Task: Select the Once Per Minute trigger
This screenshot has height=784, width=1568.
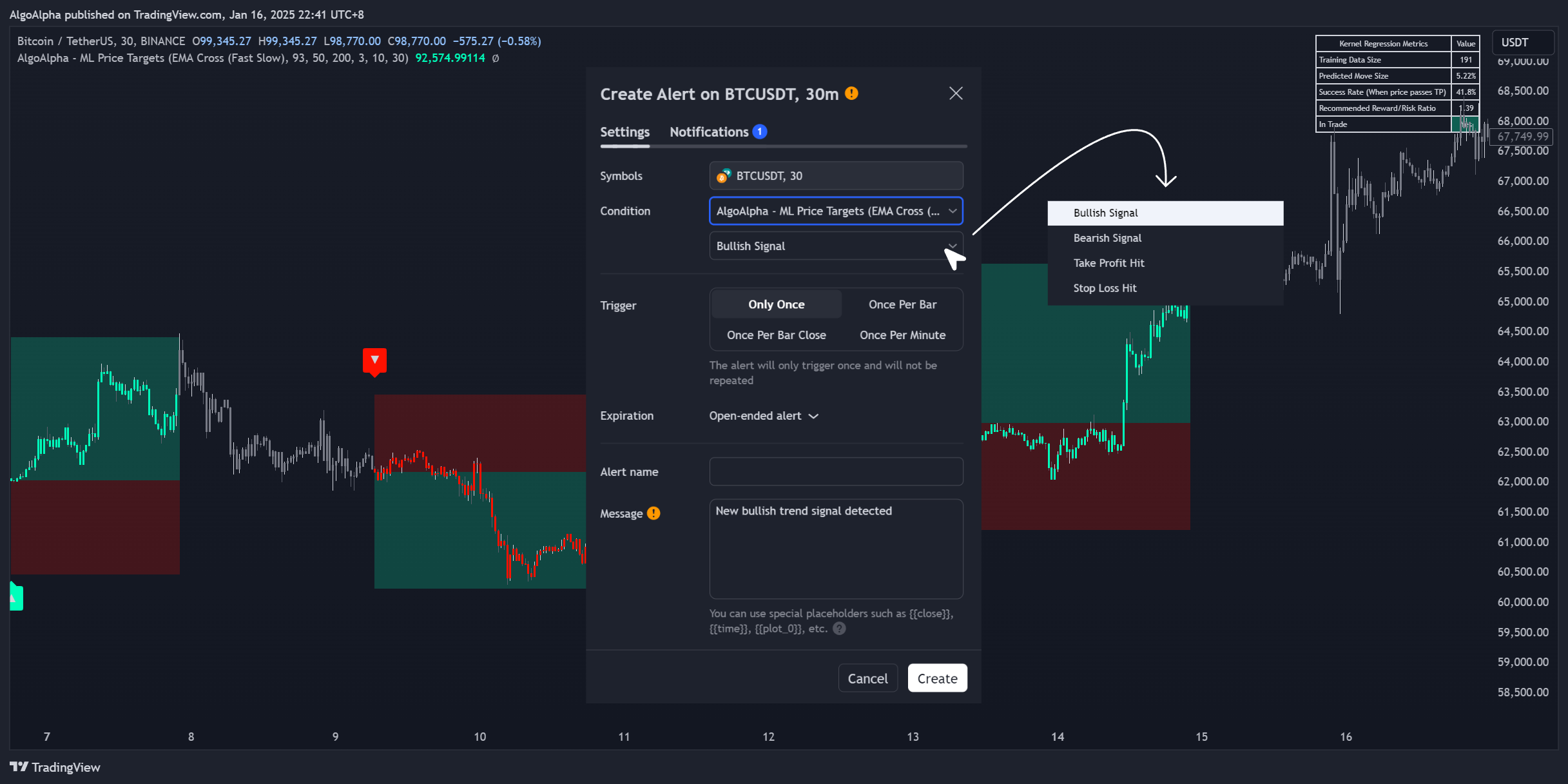Action: 902,335
